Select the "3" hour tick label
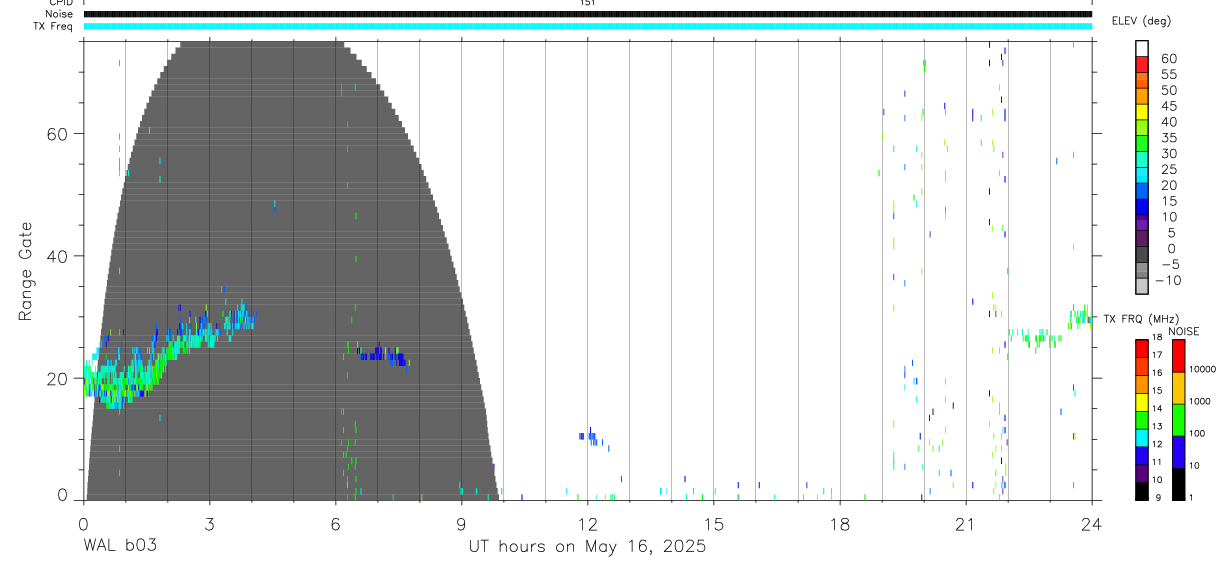Image resolution: width=1228 pixels, height=567 pixels. tap(208, 523)
